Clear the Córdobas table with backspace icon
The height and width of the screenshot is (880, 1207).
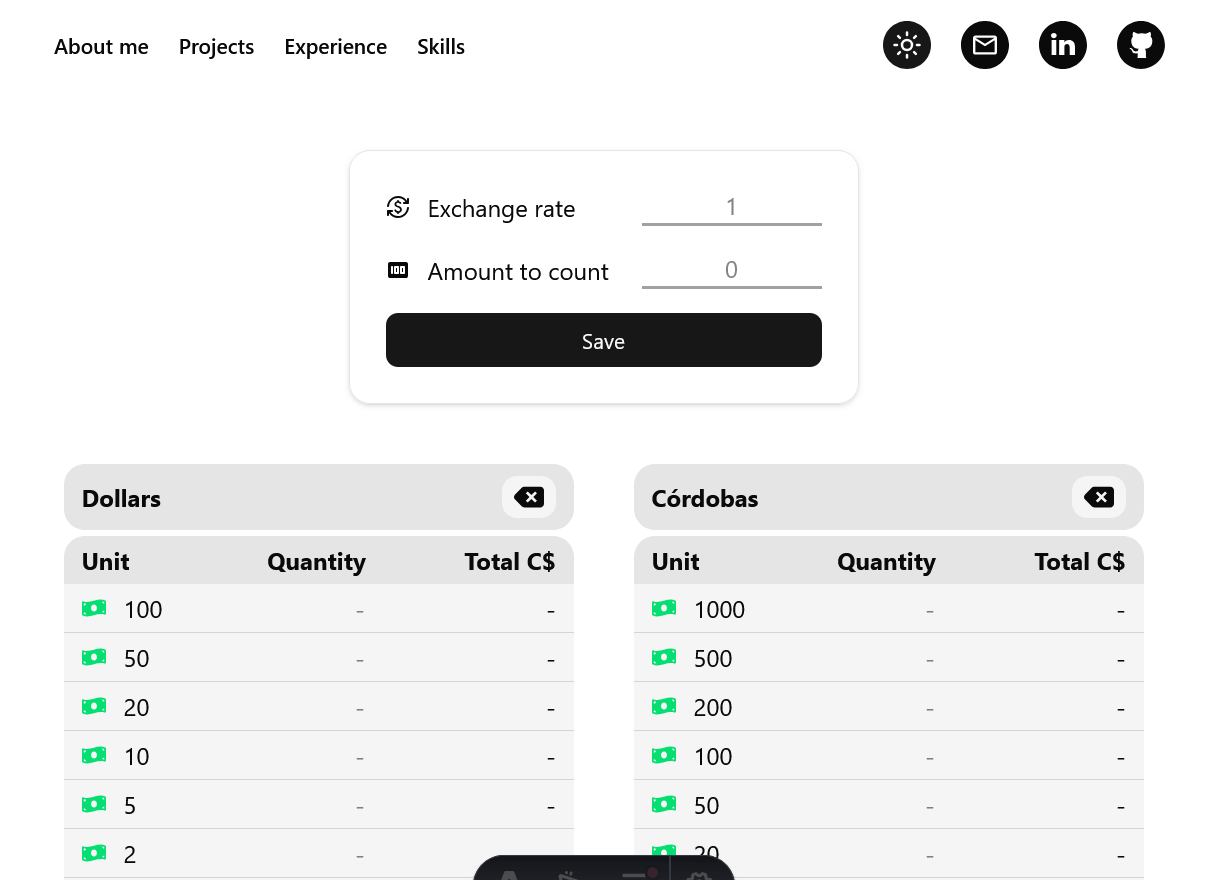point(1098,497)
